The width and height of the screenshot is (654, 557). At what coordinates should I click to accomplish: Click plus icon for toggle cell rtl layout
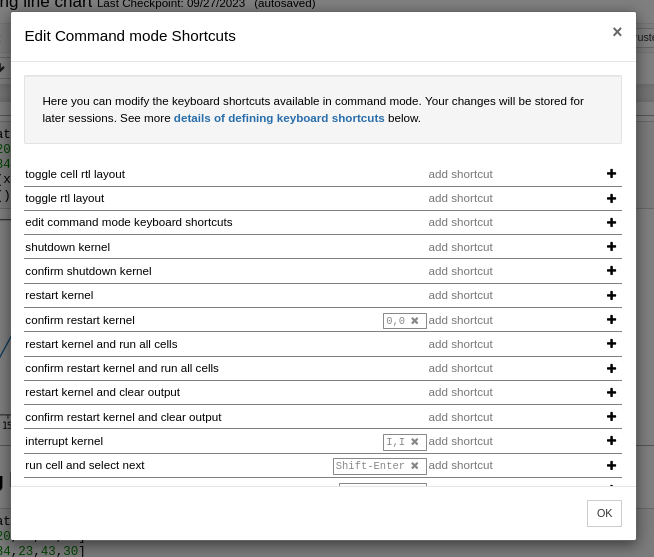click(x=611, y=174)
